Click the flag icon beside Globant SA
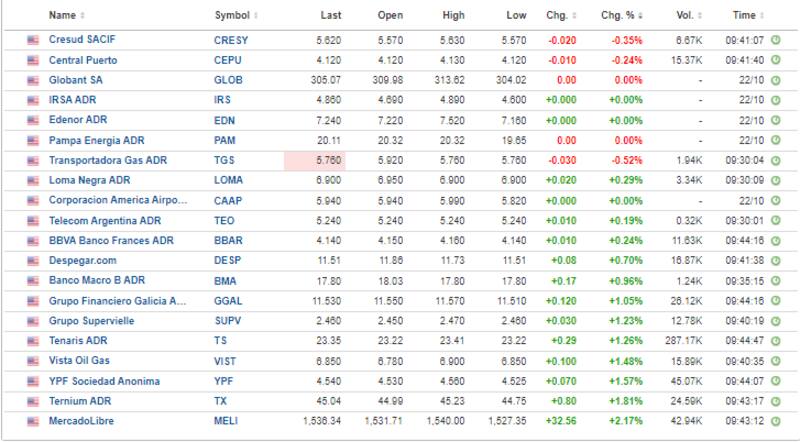The height and width of the screenshot is (442, 800). (33, 80)
